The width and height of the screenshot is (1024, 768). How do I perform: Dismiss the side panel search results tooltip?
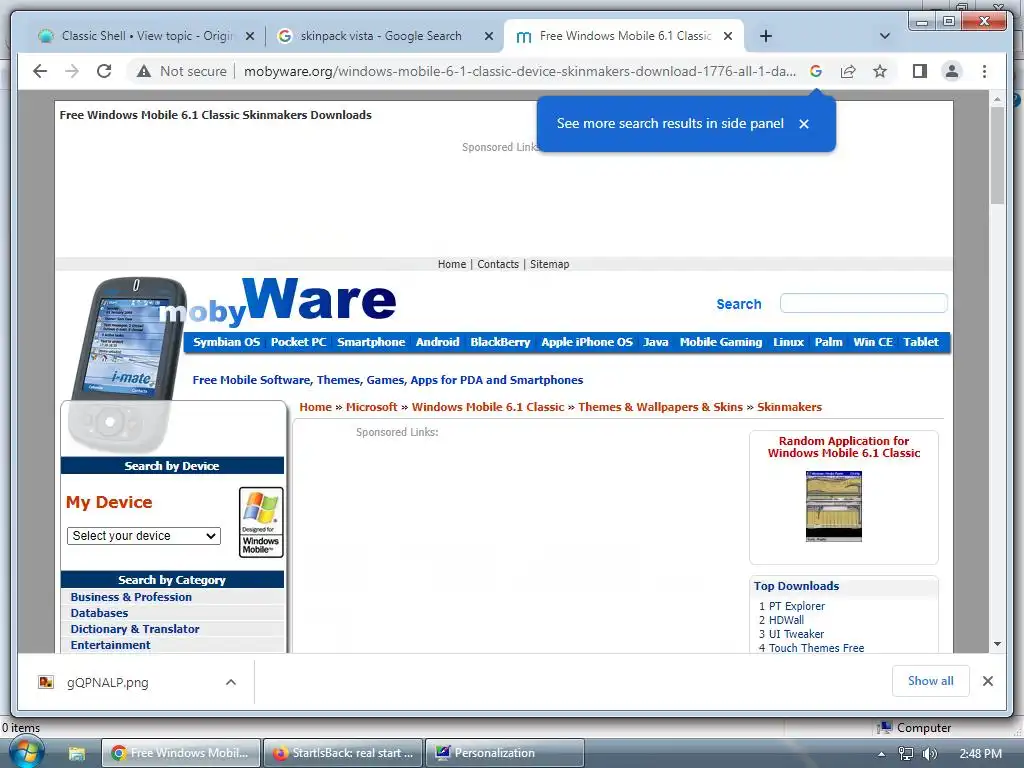point(804,124)
